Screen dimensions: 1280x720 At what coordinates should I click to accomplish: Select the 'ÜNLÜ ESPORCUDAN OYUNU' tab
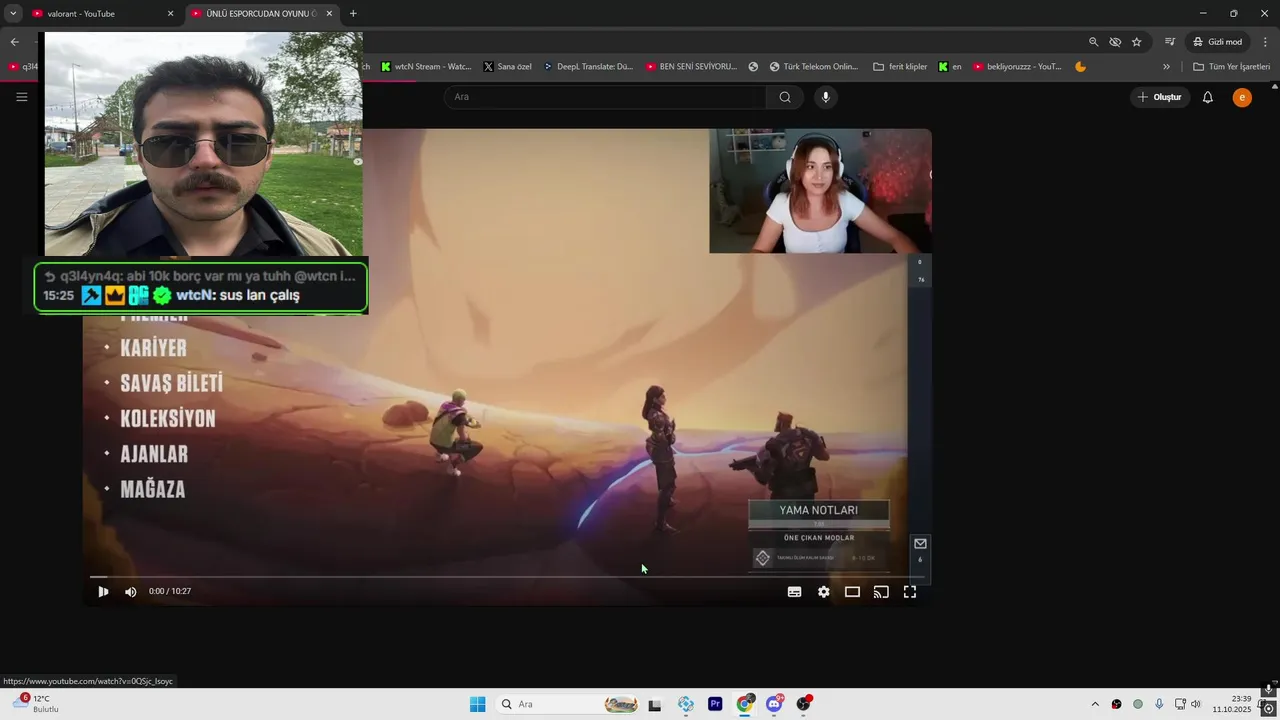[x=262, y=14]
